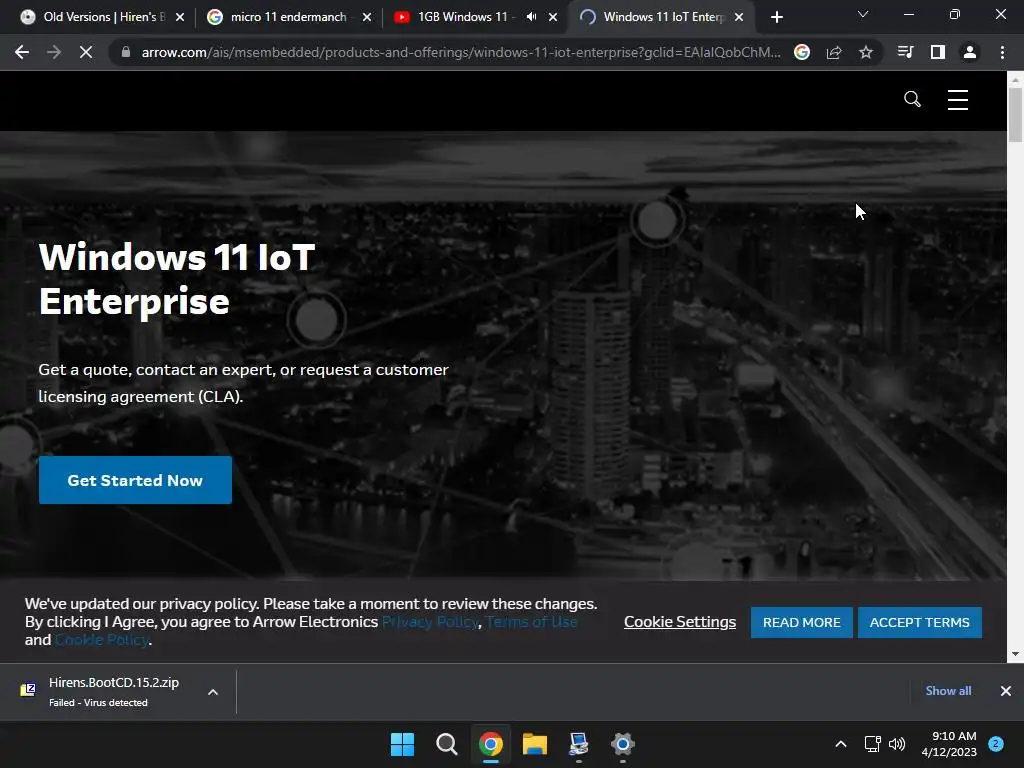Open new tab

[x=776, y=17]
